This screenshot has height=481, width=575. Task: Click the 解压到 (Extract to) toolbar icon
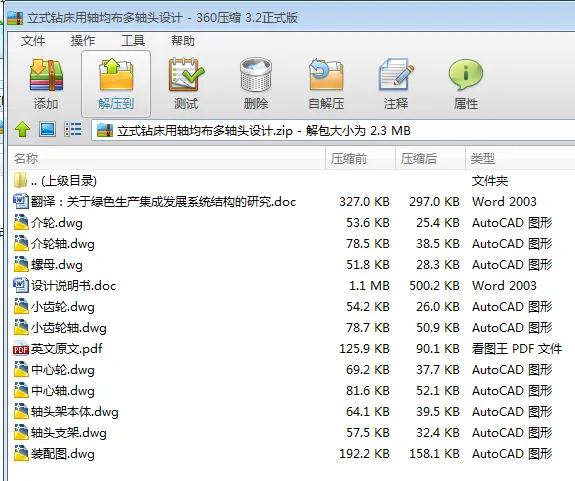click(116, 75)
